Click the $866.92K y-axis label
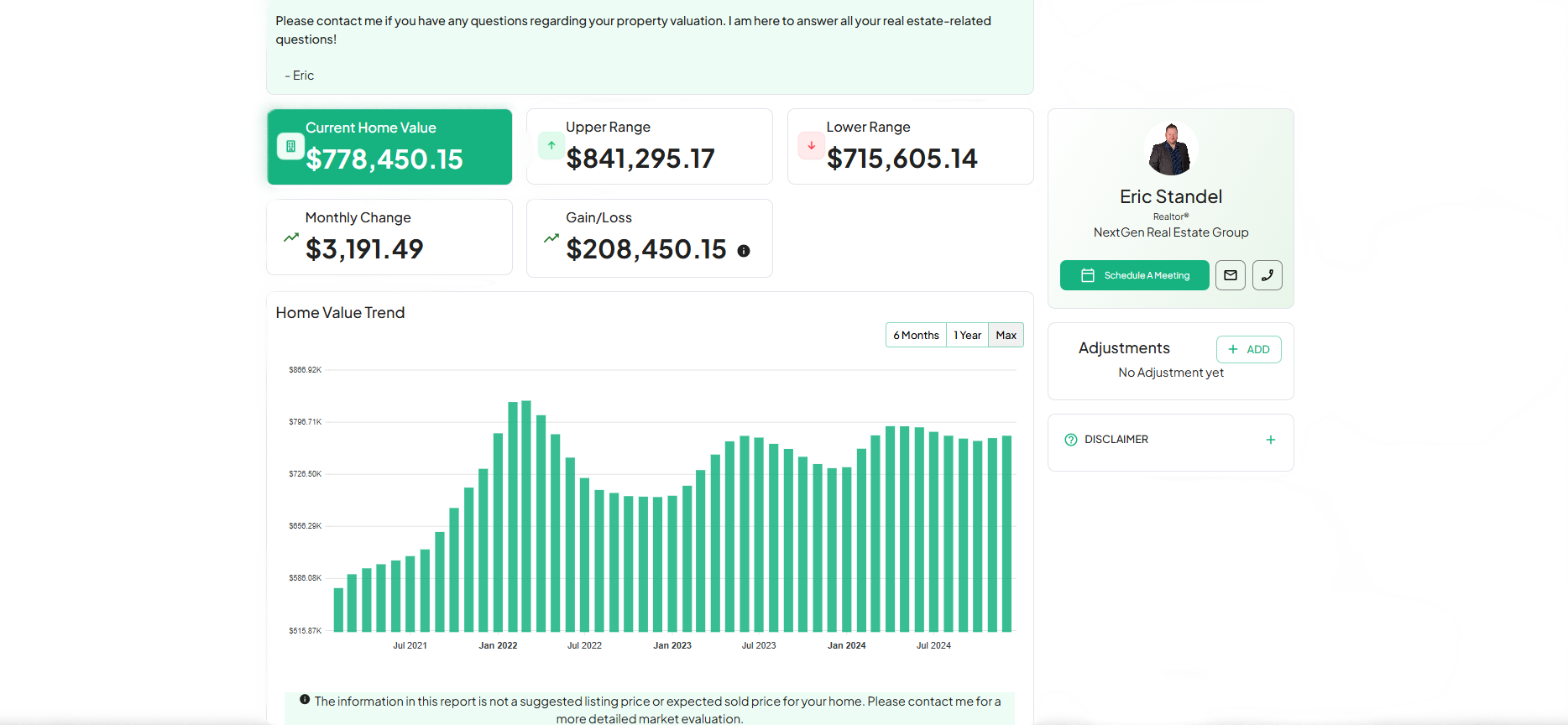This screenshot has height=725, width=1568. pos(305,370)
